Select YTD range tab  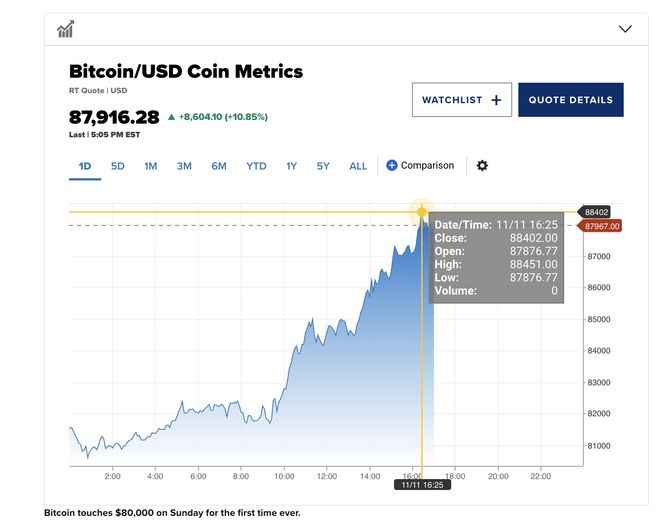(x=256, y=166)
